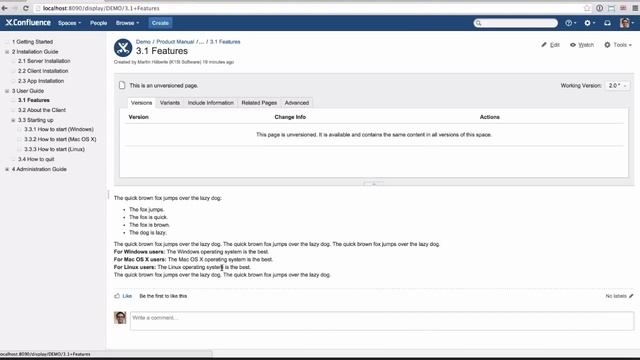Like this page with thumbs-up link

click(123, 296)
